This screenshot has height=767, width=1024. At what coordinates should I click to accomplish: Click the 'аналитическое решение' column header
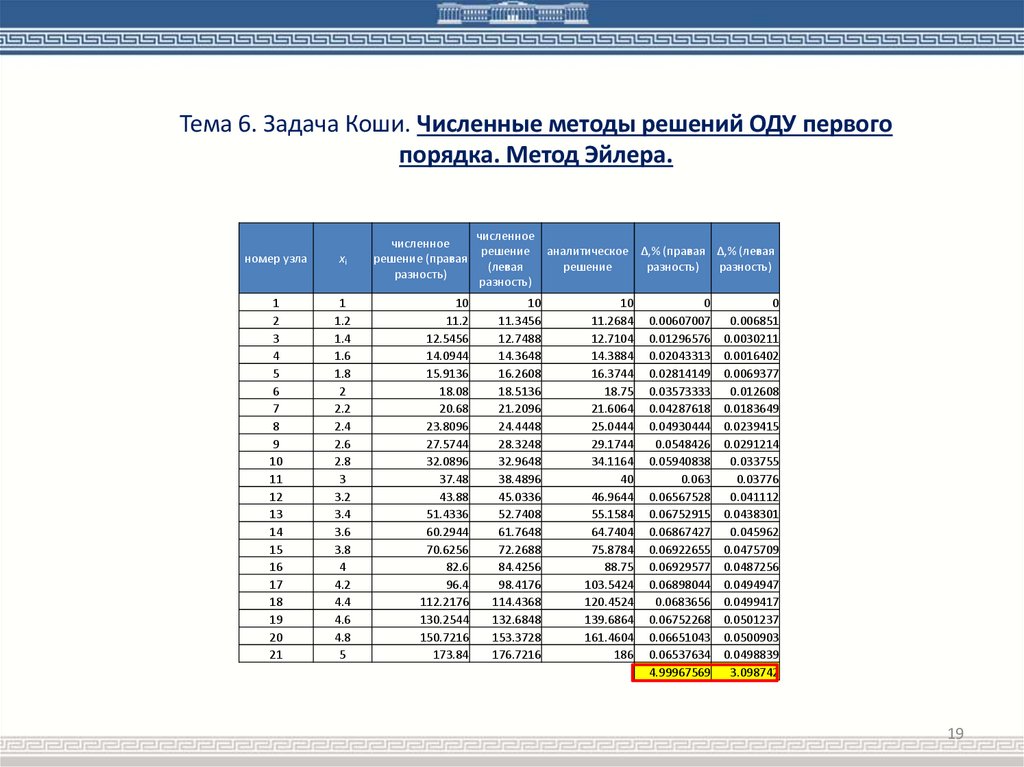(x=588, y=258)
